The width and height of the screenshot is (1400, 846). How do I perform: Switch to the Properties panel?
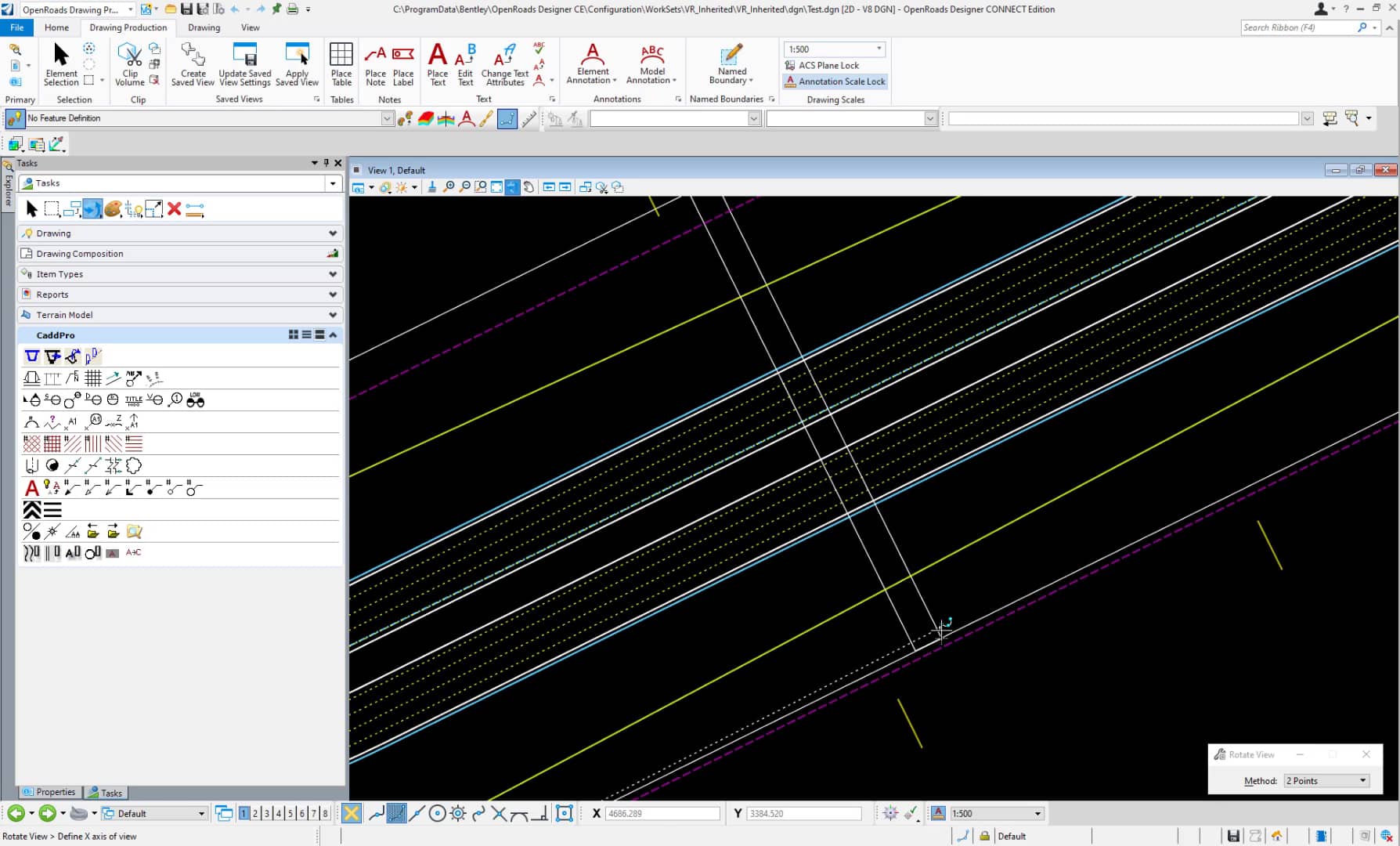49,792
